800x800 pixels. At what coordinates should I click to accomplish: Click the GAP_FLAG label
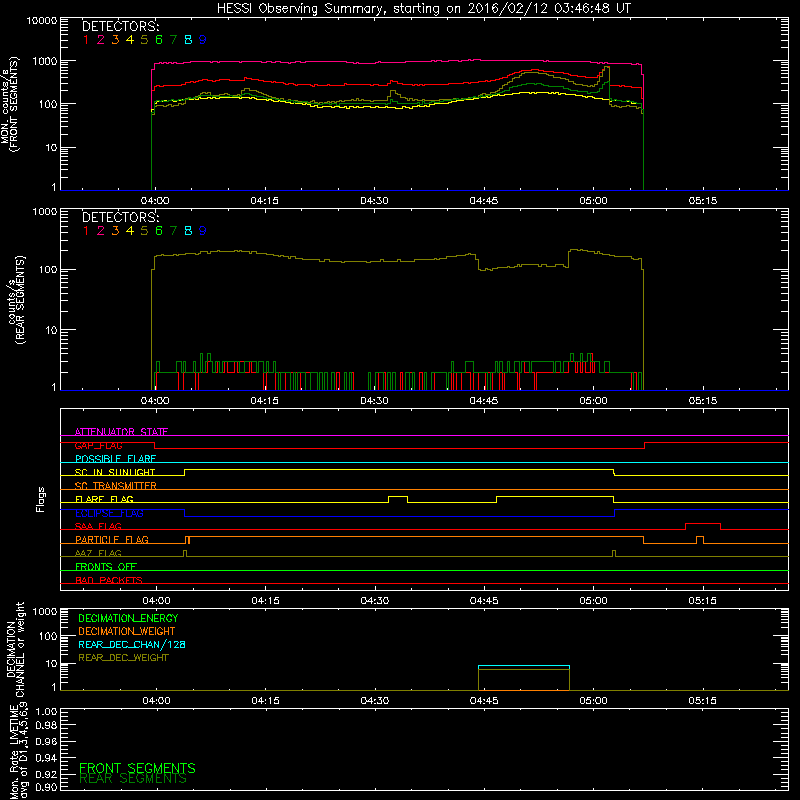click(x=98, y=445)
